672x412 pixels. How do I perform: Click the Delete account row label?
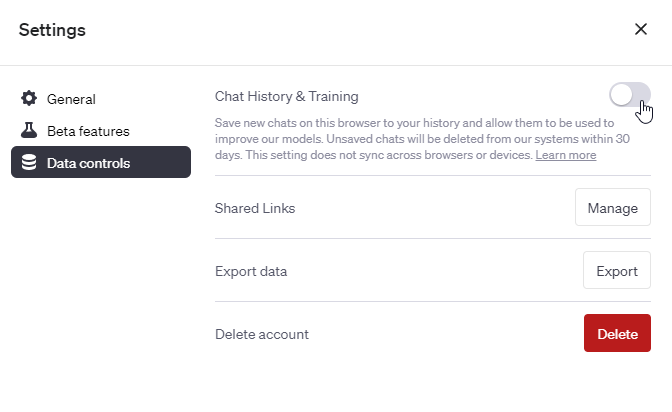tap(262, 334)
